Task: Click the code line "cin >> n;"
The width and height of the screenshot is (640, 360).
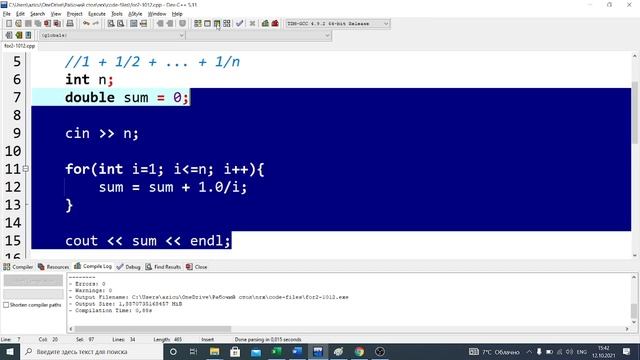Action: click(102, 133)
